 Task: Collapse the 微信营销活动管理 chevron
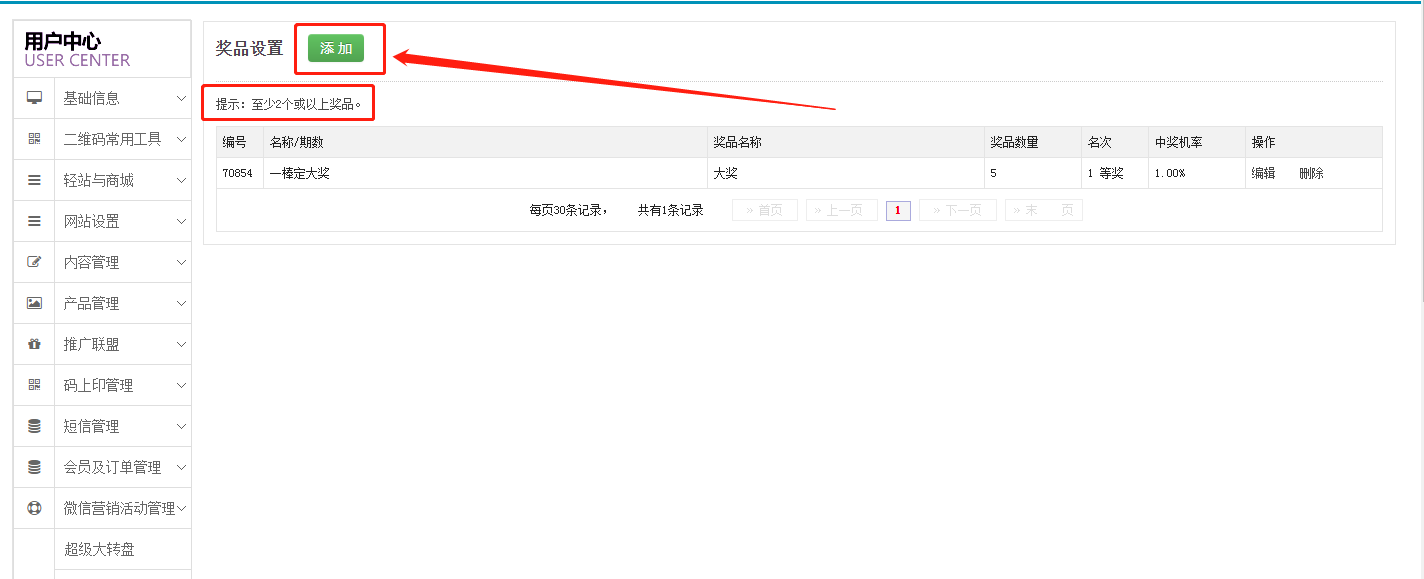click(x=182, y=508)
